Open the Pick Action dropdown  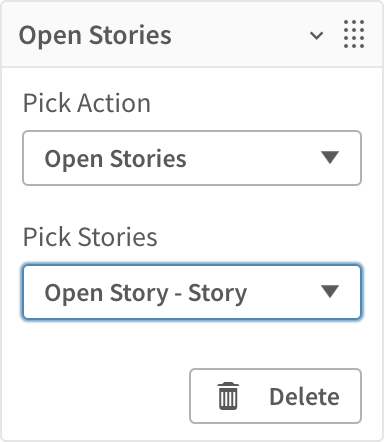(x=192, y=158)
